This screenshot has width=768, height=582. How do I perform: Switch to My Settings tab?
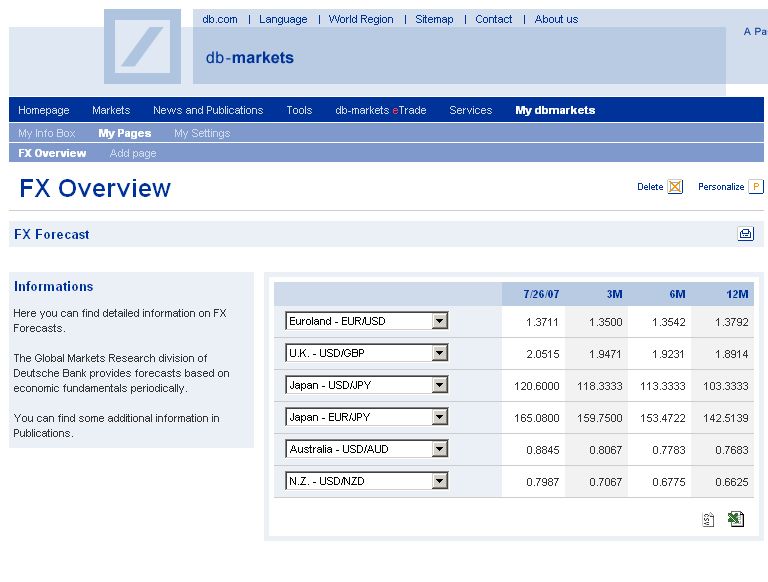click(x=202, y=133)
